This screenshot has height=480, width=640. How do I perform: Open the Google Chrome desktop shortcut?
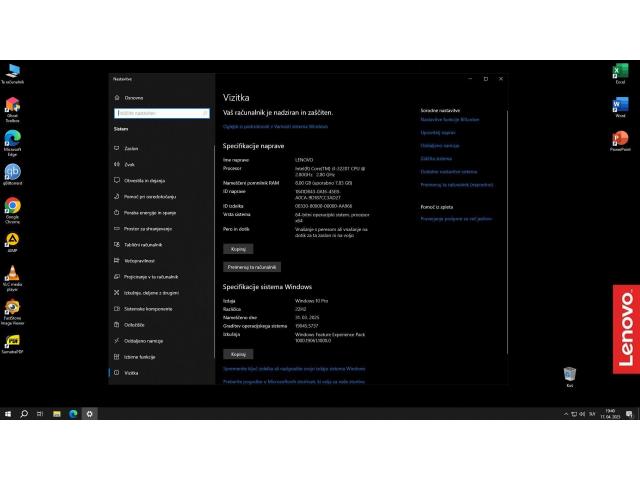12,210
